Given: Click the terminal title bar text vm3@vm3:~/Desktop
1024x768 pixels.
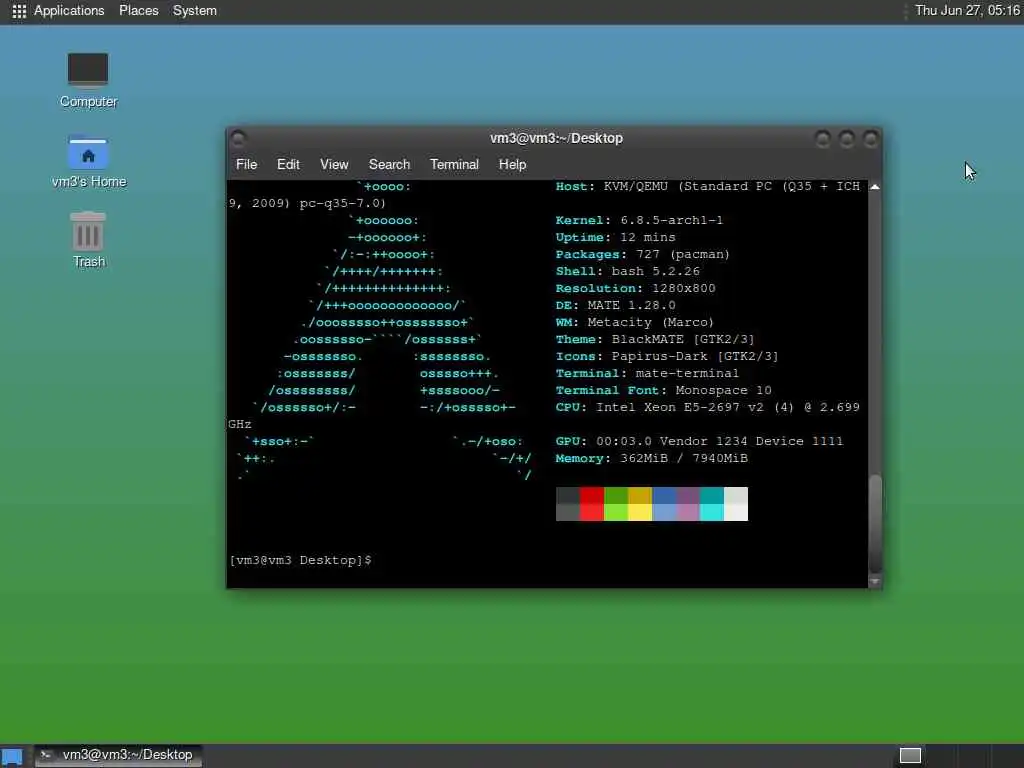Looking at the screenshot, I should tap(556, 138).
